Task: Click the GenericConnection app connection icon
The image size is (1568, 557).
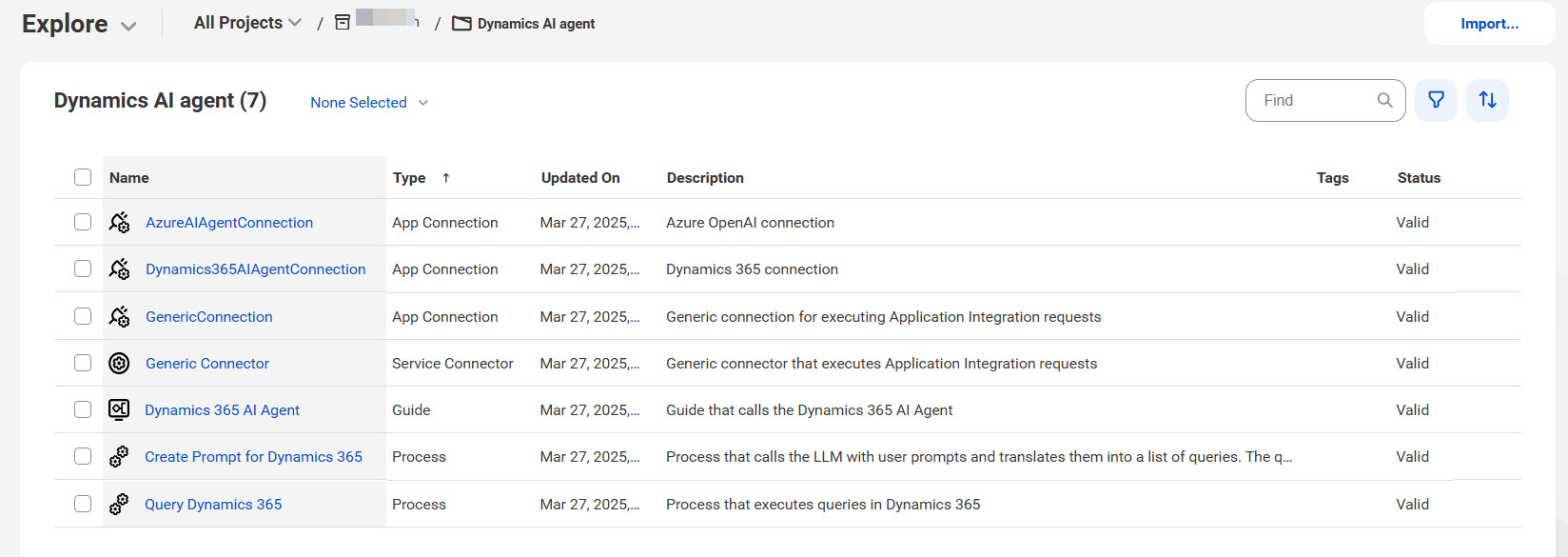Action: coord(119,317)
